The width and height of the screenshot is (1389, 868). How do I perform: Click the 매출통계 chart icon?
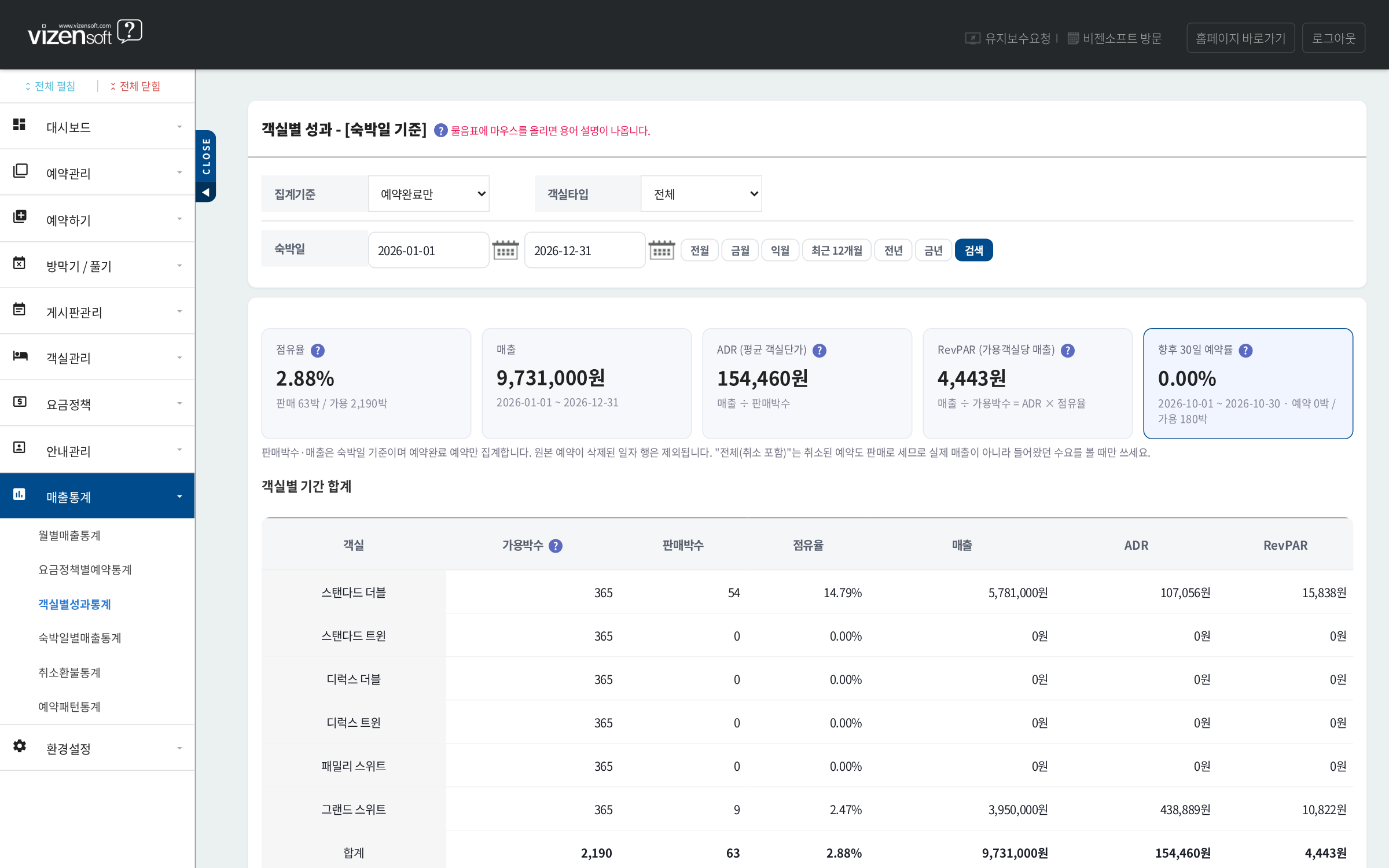[x=19, y=494]
